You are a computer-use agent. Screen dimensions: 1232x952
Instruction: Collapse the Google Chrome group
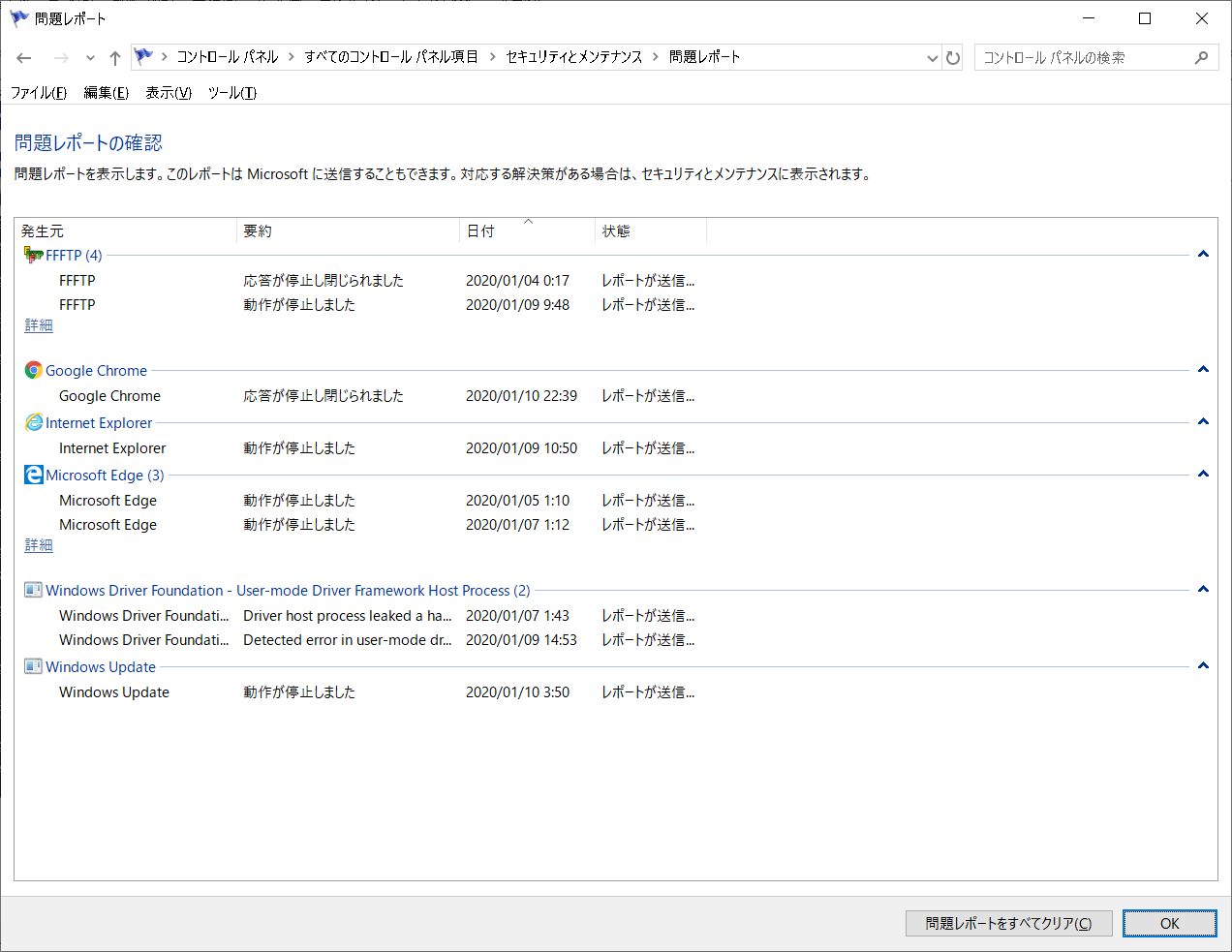pos(1203,370)
